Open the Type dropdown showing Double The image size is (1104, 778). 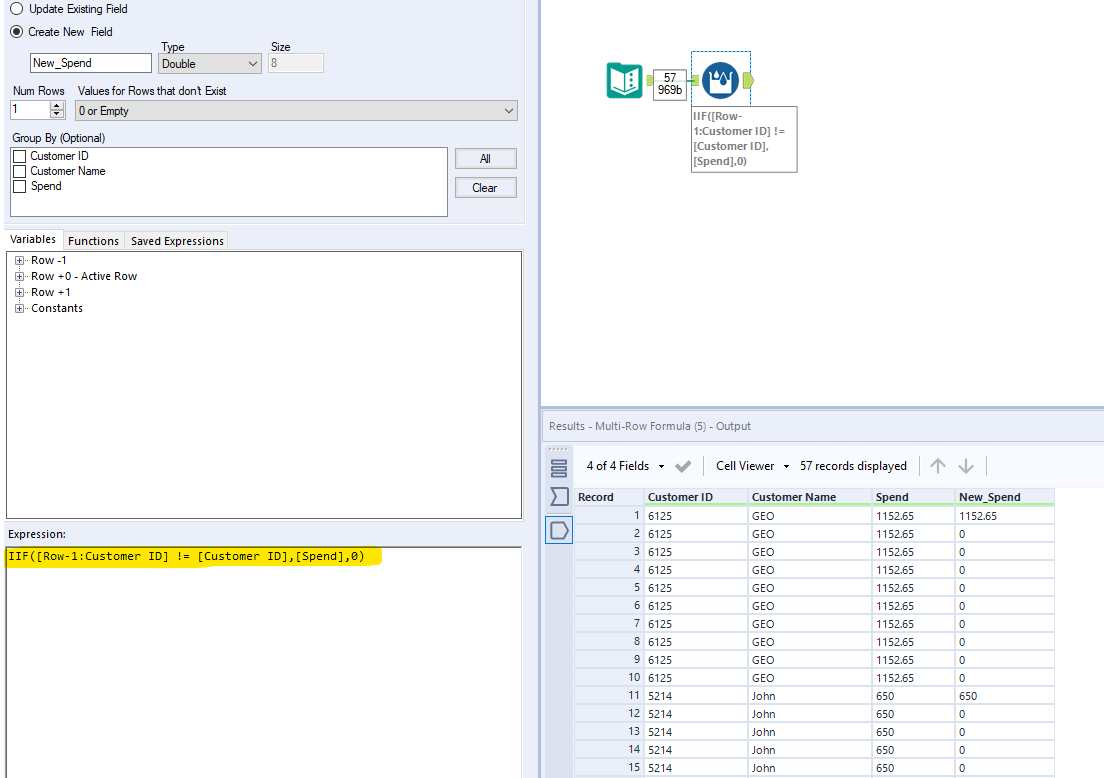pyautogui.click(x=209, y=63)
